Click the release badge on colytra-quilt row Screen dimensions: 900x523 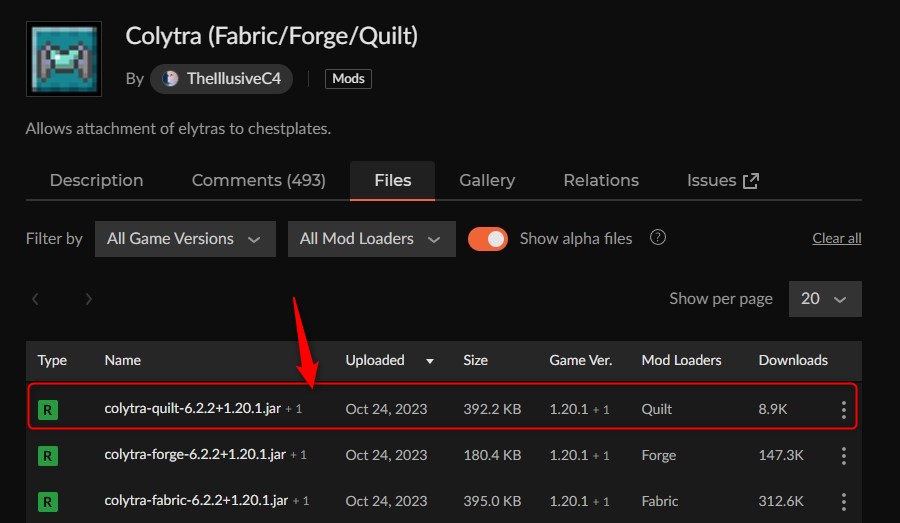(x=48, y=409)
